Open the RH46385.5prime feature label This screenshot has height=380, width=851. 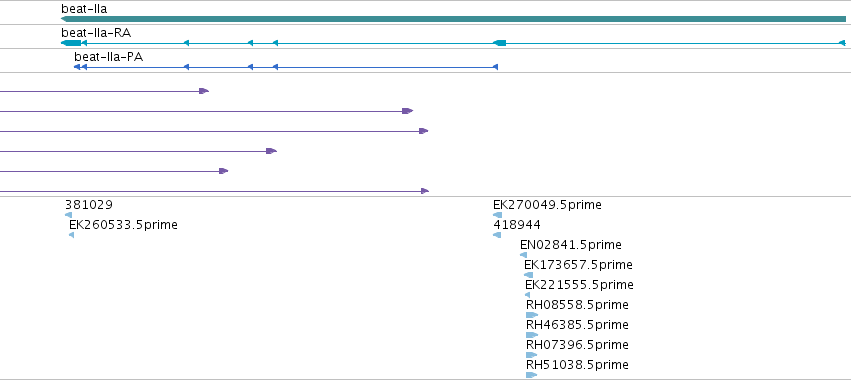[577, 325]
